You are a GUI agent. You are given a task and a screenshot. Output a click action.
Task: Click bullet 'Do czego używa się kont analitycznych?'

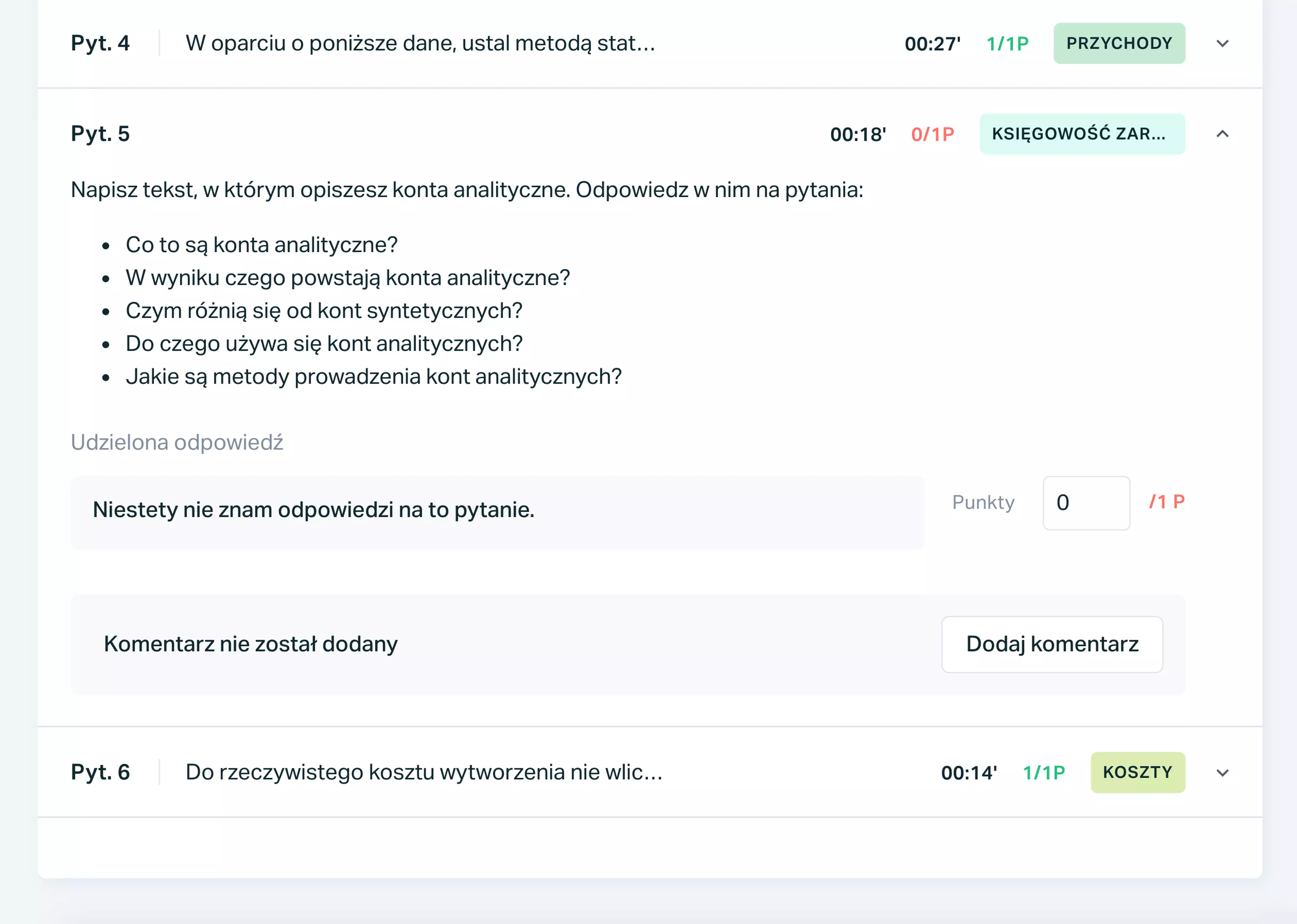pos(324,344)
